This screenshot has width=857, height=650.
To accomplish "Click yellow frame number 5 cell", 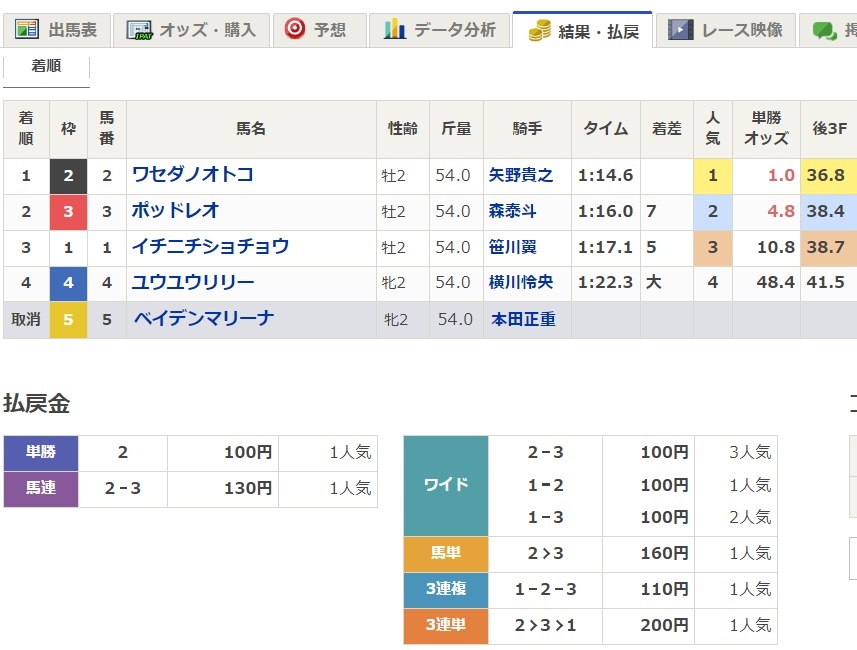I will [68, 320].
